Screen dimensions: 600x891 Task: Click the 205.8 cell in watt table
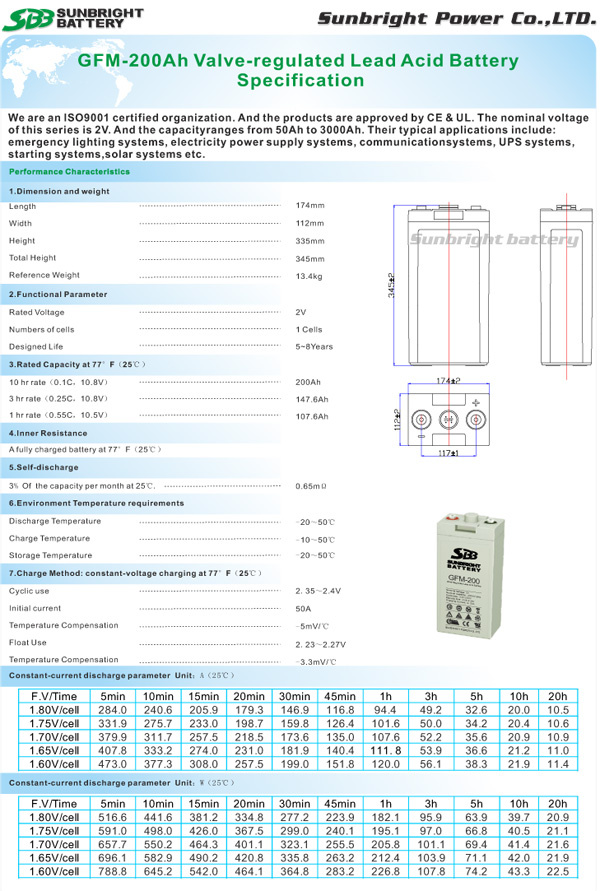coord(386,844)
